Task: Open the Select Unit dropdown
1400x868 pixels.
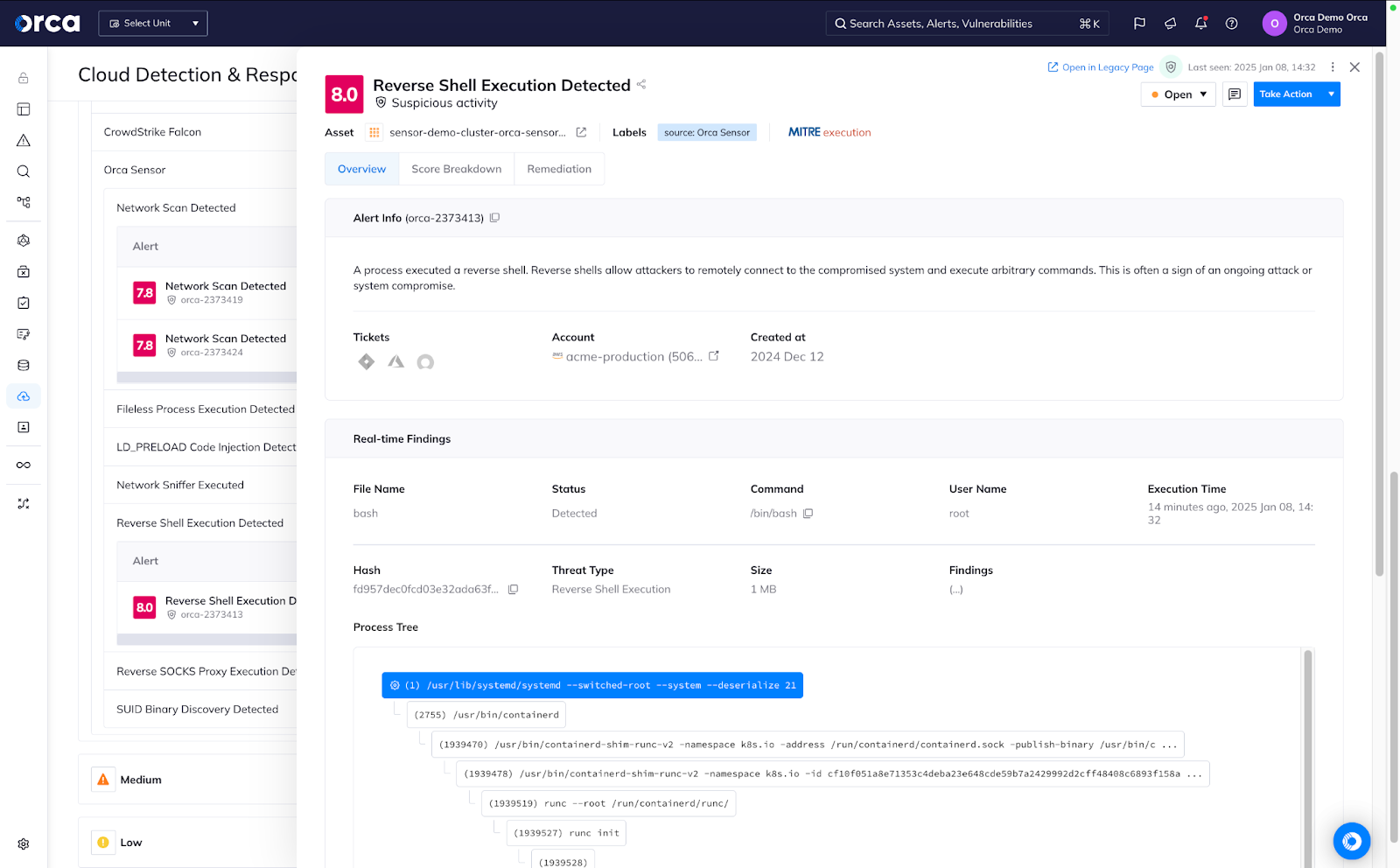Action: coord(153,24)
